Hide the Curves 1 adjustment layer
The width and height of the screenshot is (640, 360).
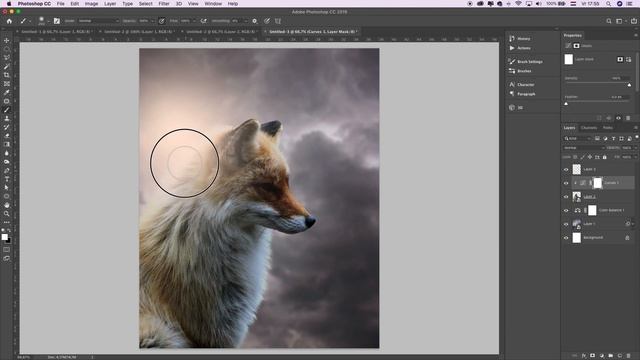click(x=566, y=183)
